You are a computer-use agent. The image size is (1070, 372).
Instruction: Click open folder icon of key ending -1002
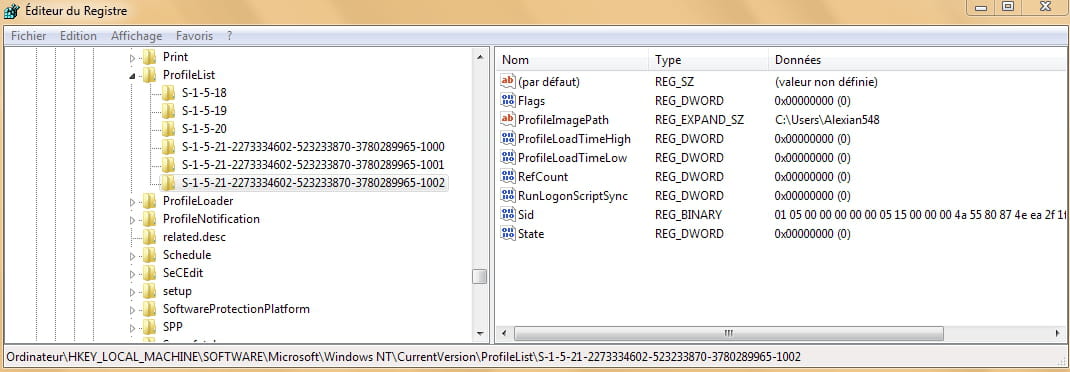point(169,183)
